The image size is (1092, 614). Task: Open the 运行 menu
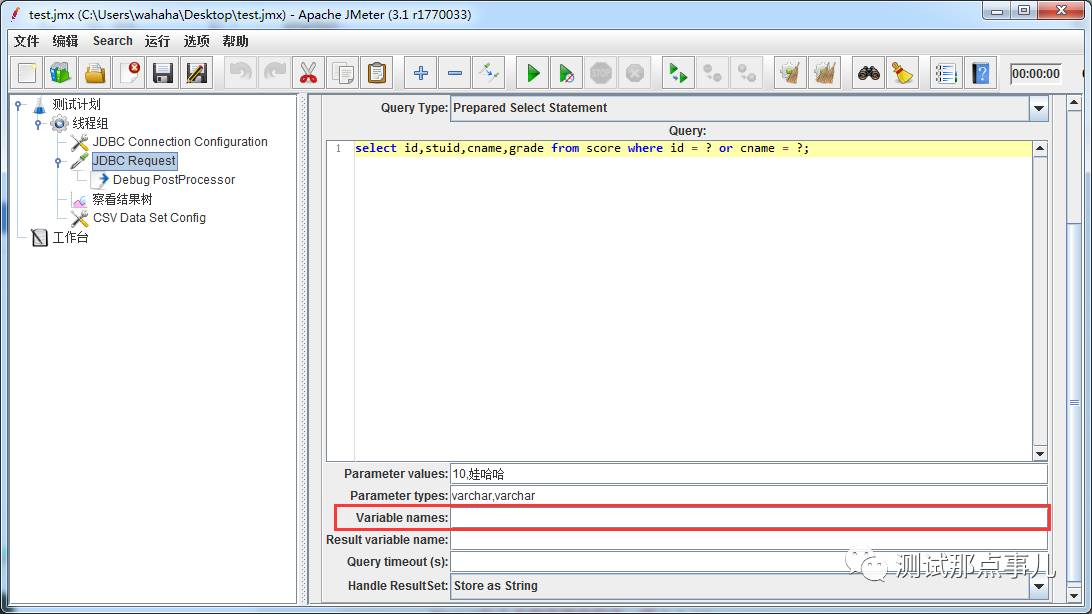point(157,41)
